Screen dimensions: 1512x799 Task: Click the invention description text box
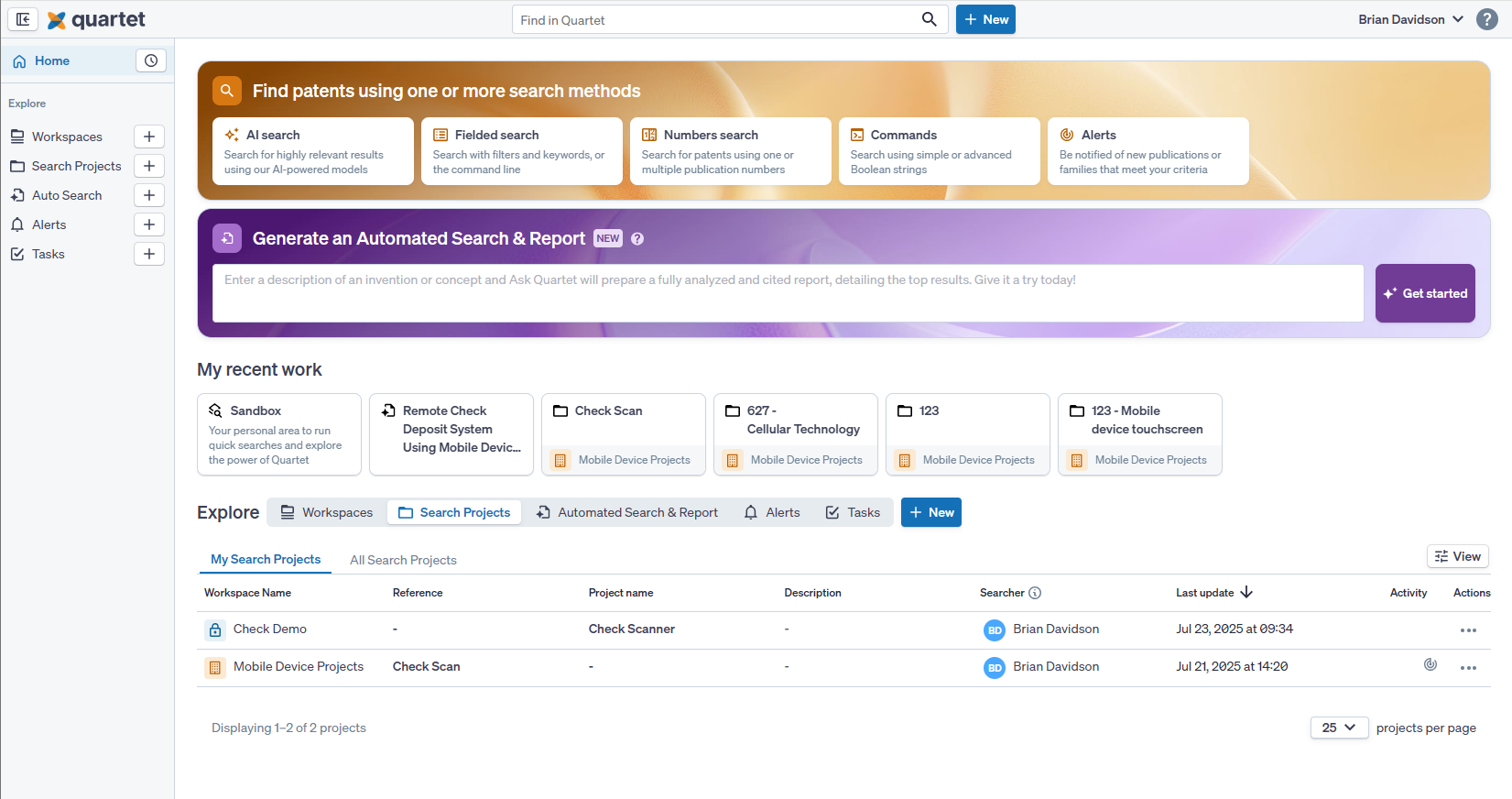pyautogui.click(x=788, y=293)
